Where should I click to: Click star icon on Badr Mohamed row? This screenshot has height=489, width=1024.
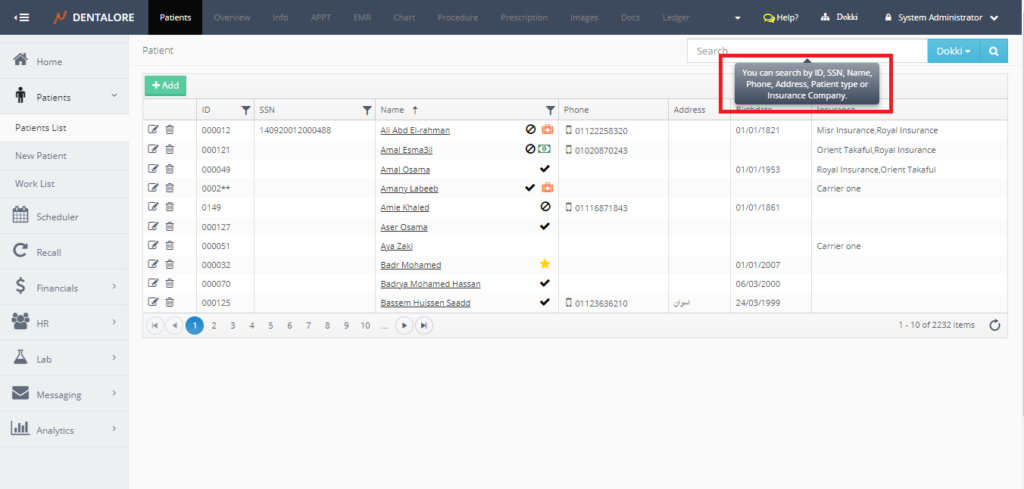545,264
